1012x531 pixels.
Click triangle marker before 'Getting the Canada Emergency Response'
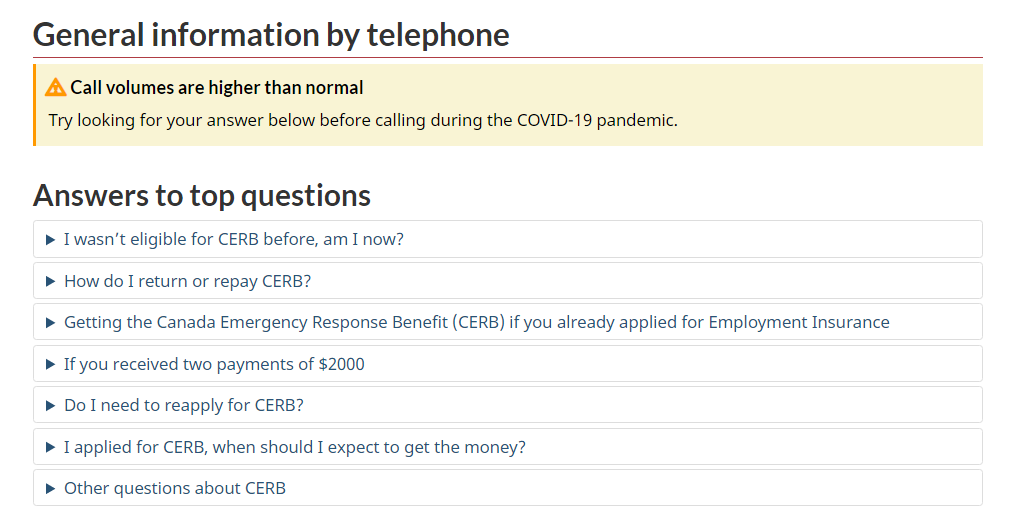point(50,323)
